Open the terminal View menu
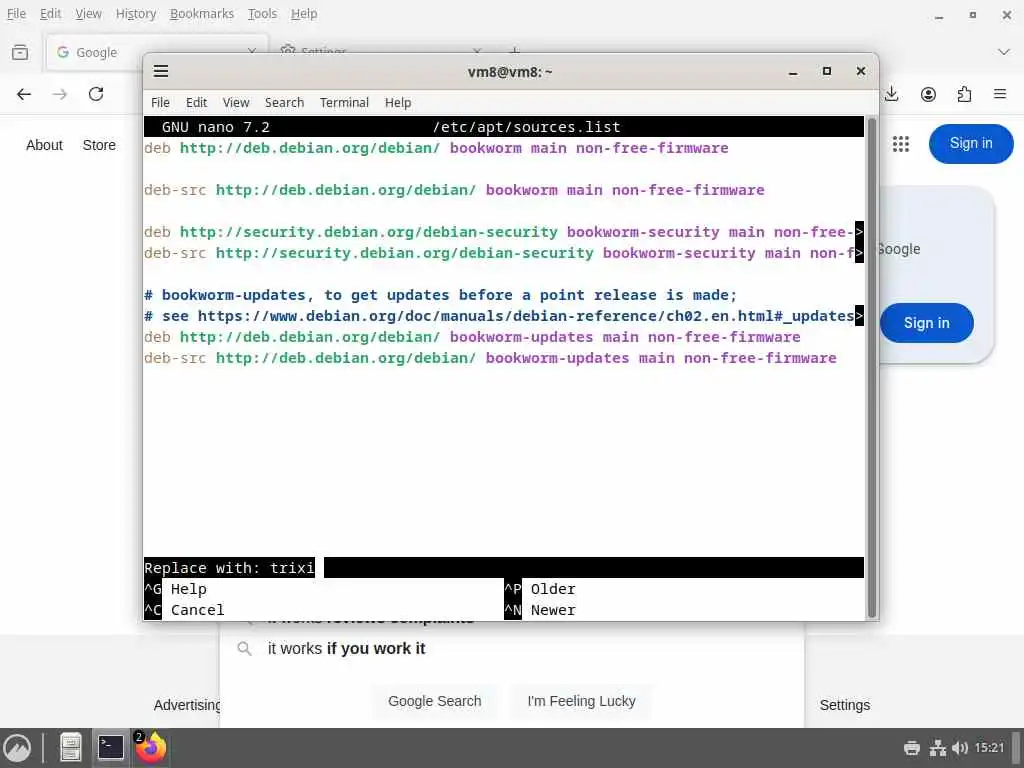 (x=236, y=103)
